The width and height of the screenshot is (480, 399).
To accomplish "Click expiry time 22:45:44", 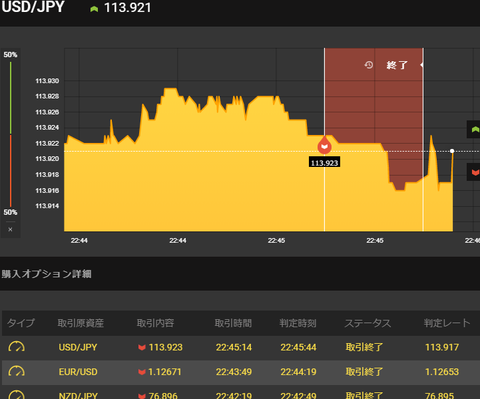I will click(298, 347).
